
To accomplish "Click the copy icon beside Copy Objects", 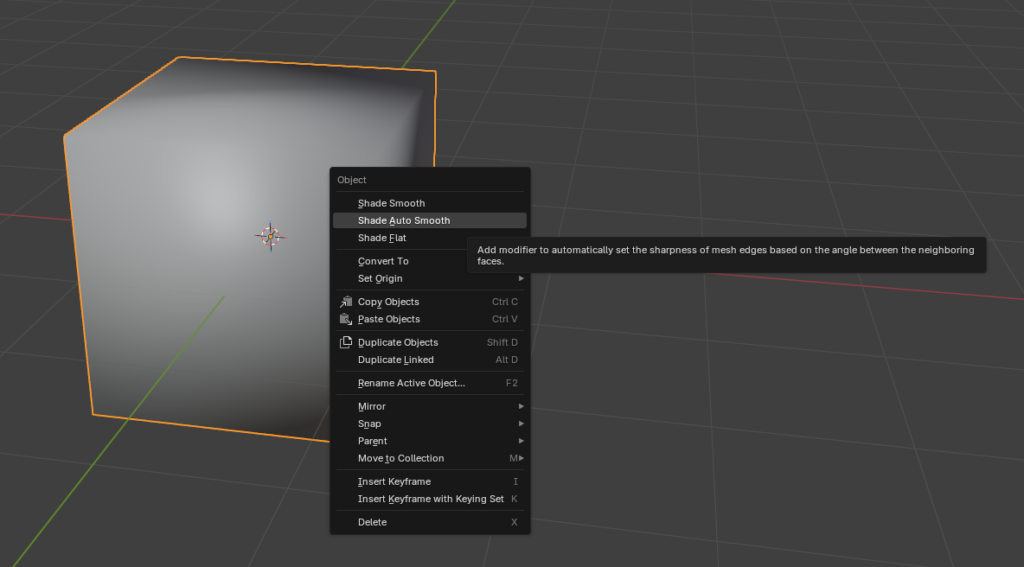I will point(346,302).
